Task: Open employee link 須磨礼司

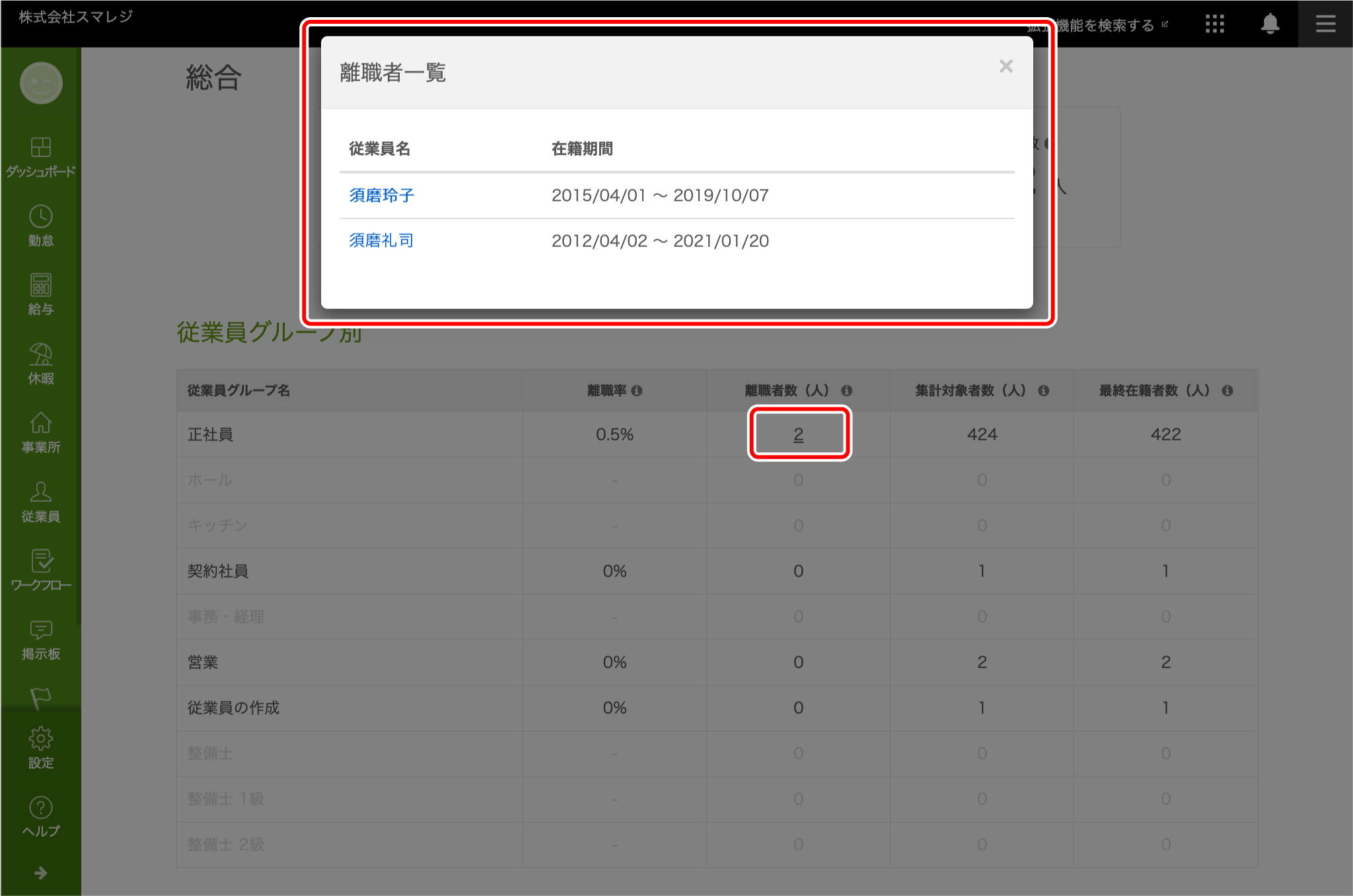Action: pyautogui.click(x=381, y=241)
